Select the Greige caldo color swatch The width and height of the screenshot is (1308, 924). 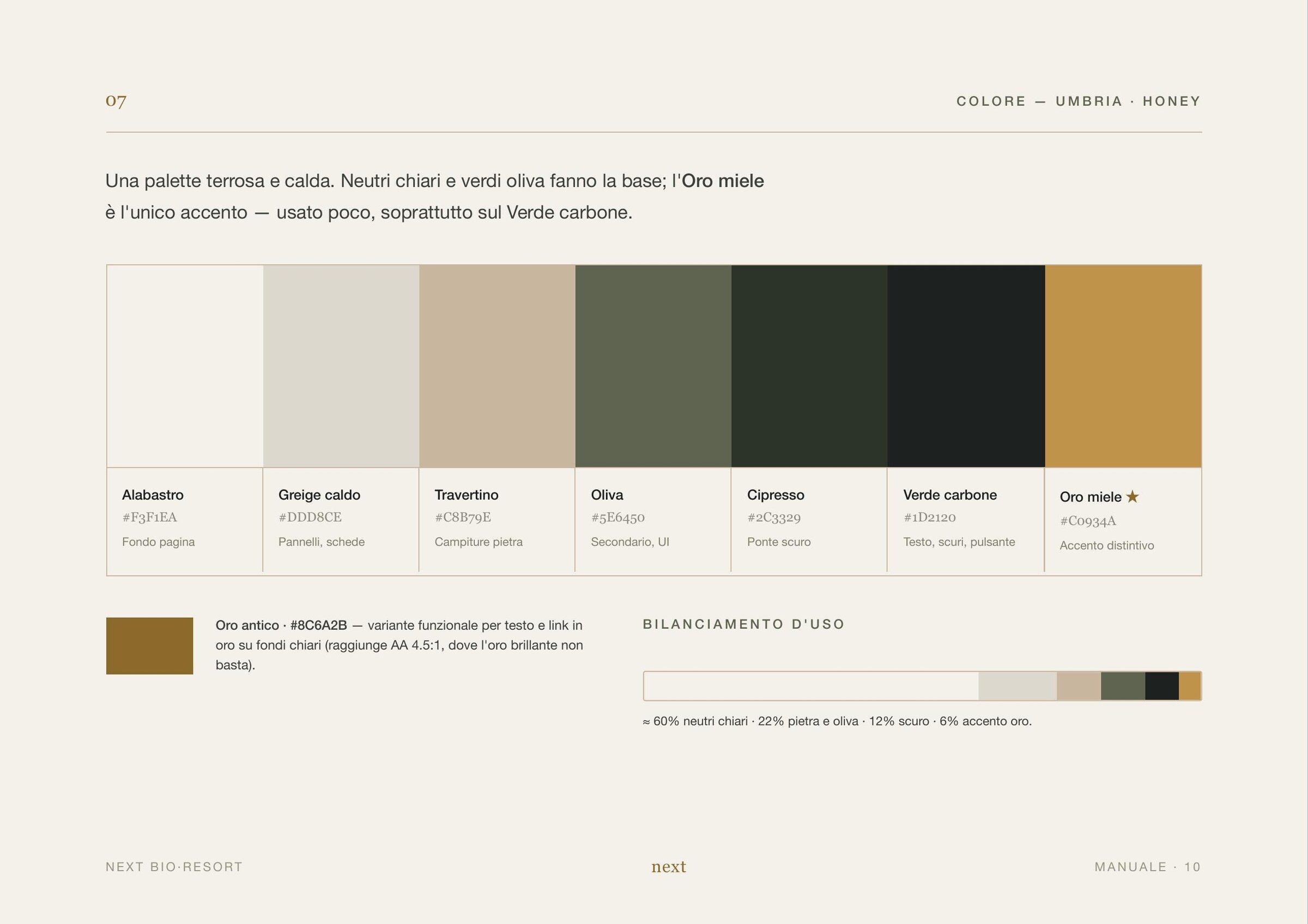[341, 366]
